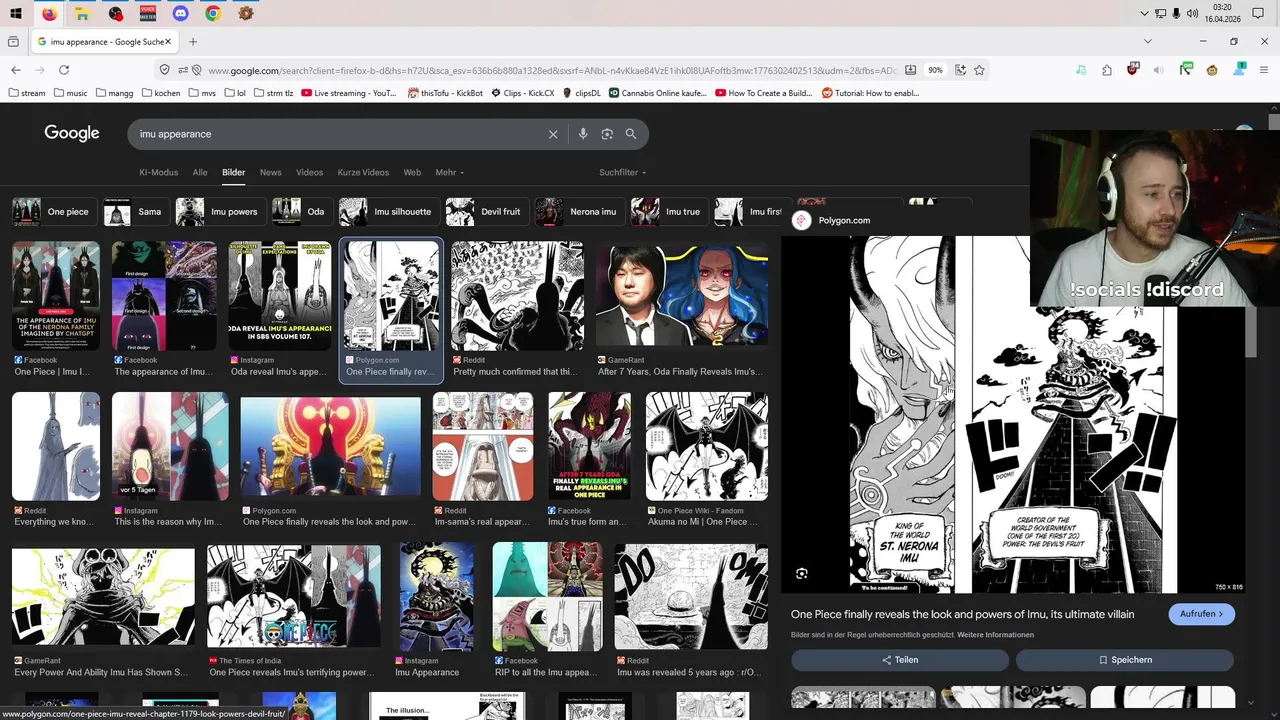
Task: Open music bookmarks folder
Action: click(69, 93)
